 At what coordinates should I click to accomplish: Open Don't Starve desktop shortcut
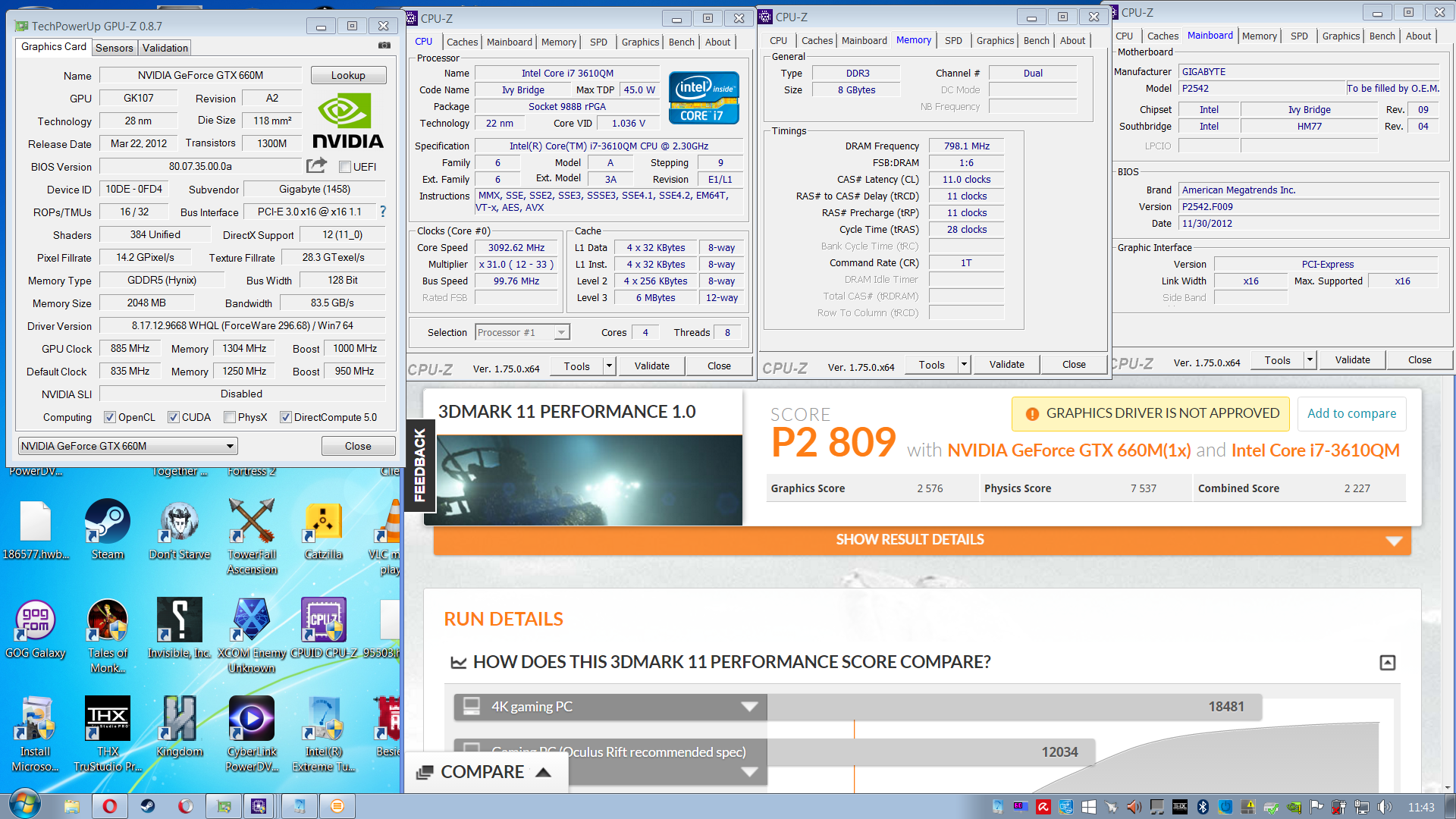click(180, 529)
